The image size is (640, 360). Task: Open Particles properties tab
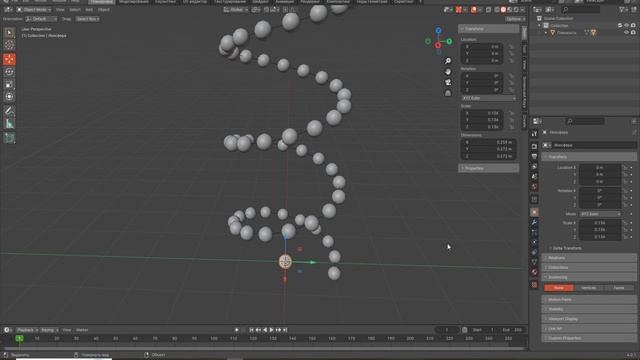(x=534, y=232)
